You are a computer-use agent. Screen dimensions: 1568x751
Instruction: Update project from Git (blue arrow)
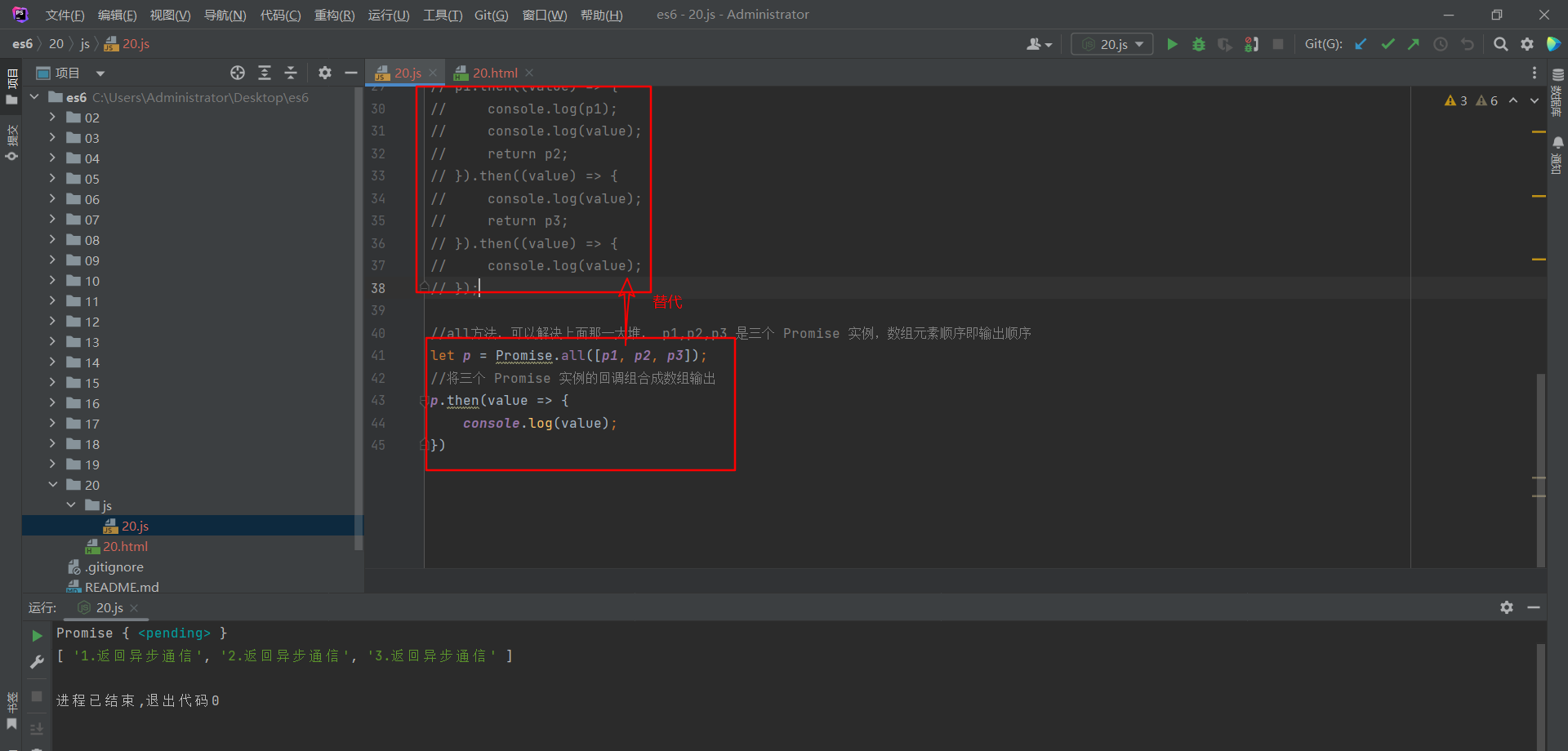1361,44
